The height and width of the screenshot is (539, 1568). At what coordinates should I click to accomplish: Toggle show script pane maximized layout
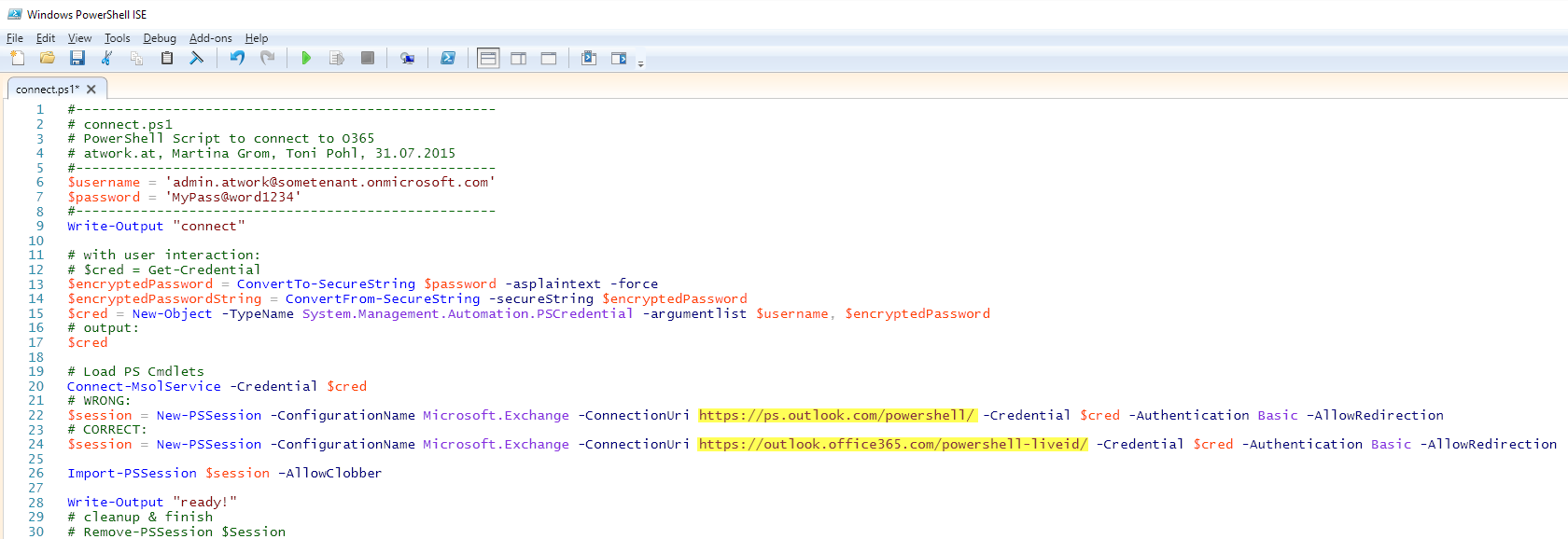pos(549,58)
